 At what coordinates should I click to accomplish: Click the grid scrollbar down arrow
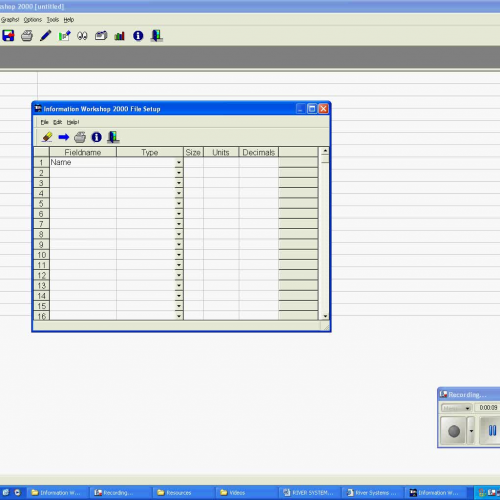click(325, 316)
